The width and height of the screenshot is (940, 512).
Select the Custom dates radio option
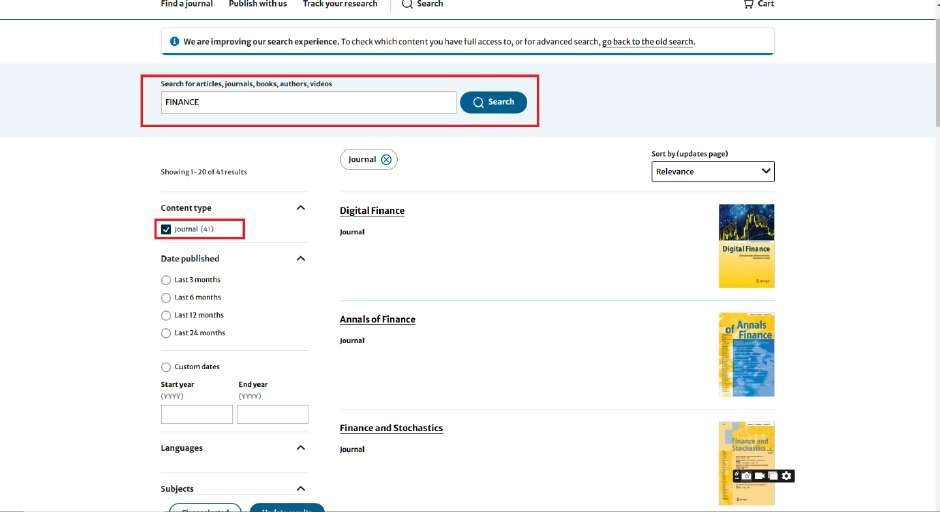[x=166, y=367]
